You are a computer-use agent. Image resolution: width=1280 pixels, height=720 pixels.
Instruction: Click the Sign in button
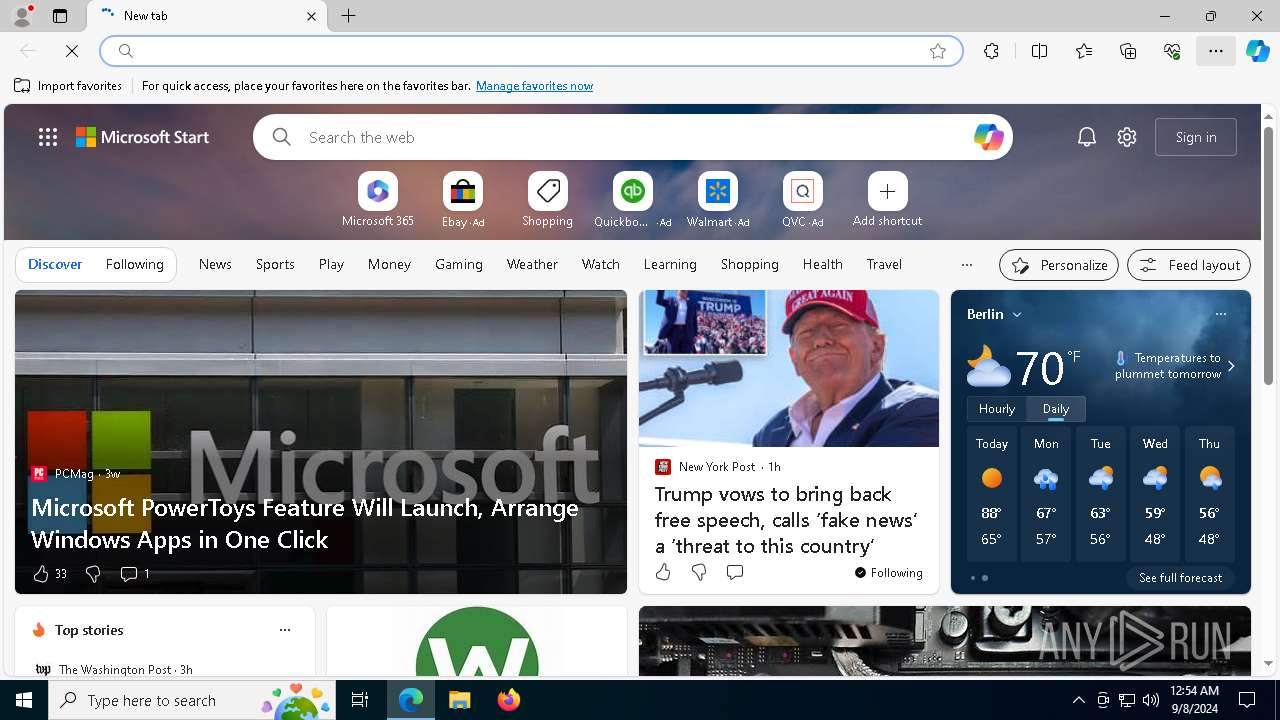point(1196,137)
